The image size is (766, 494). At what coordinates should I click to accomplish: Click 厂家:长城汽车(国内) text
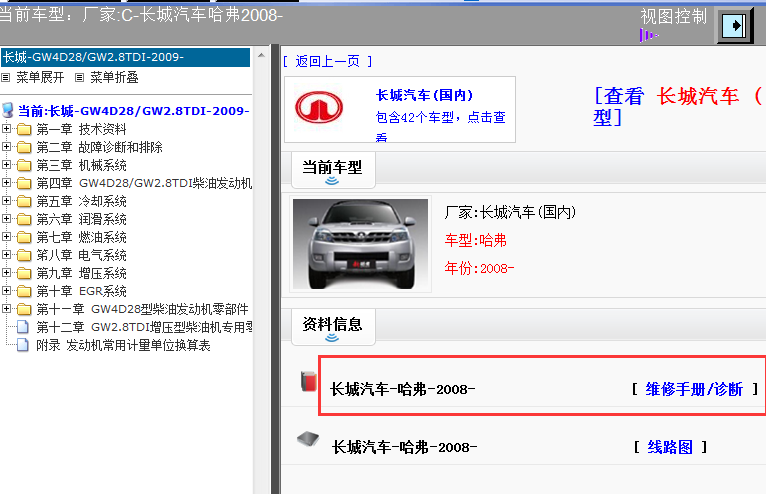point(510,212)
